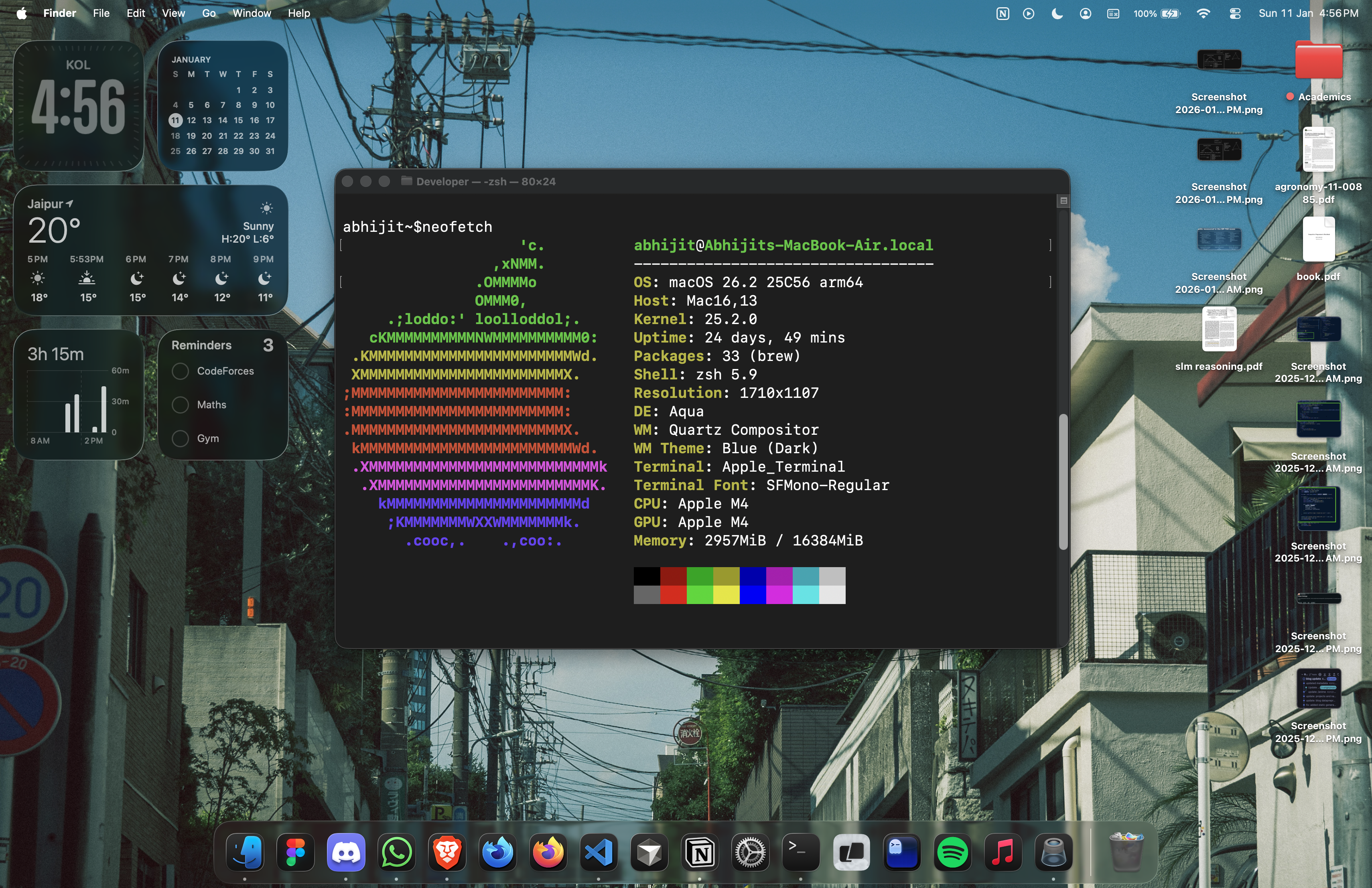Screen dimensions: 1372x888
Task: Open the Window menu
Action: tap(252, 13)
